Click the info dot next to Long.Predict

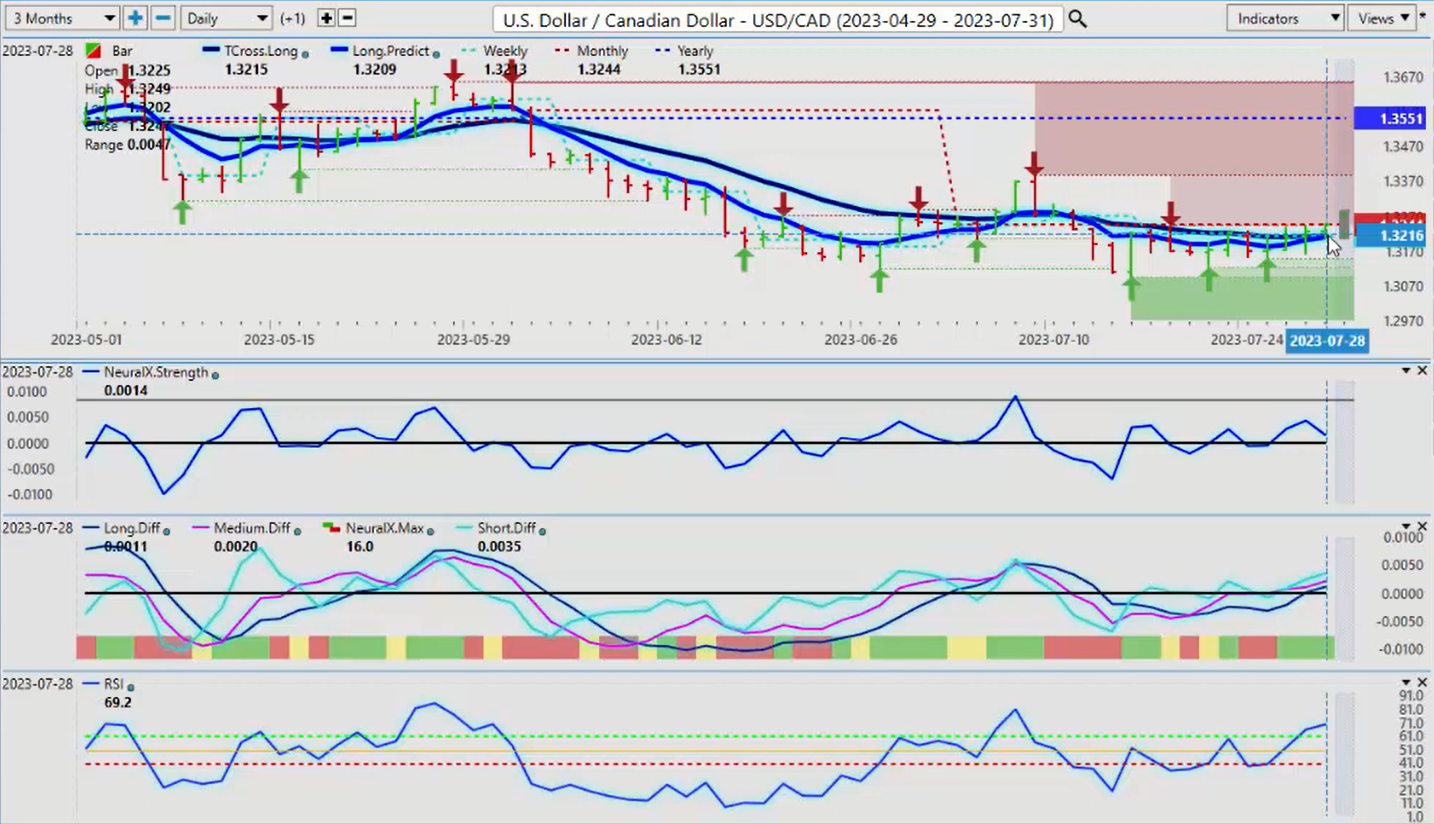(436, 53)
